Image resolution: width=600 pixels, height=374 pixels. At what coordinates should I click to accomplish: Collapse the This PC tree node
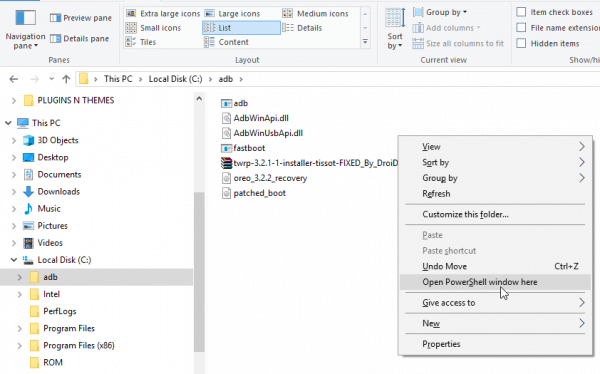8,123
